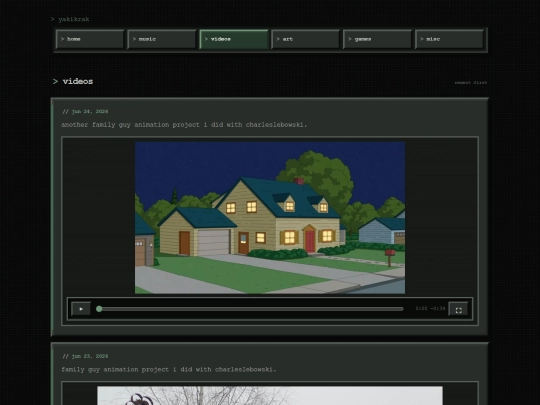Click the video time display 0:00
The image size is (540, 405).
(x=421, y=309)
